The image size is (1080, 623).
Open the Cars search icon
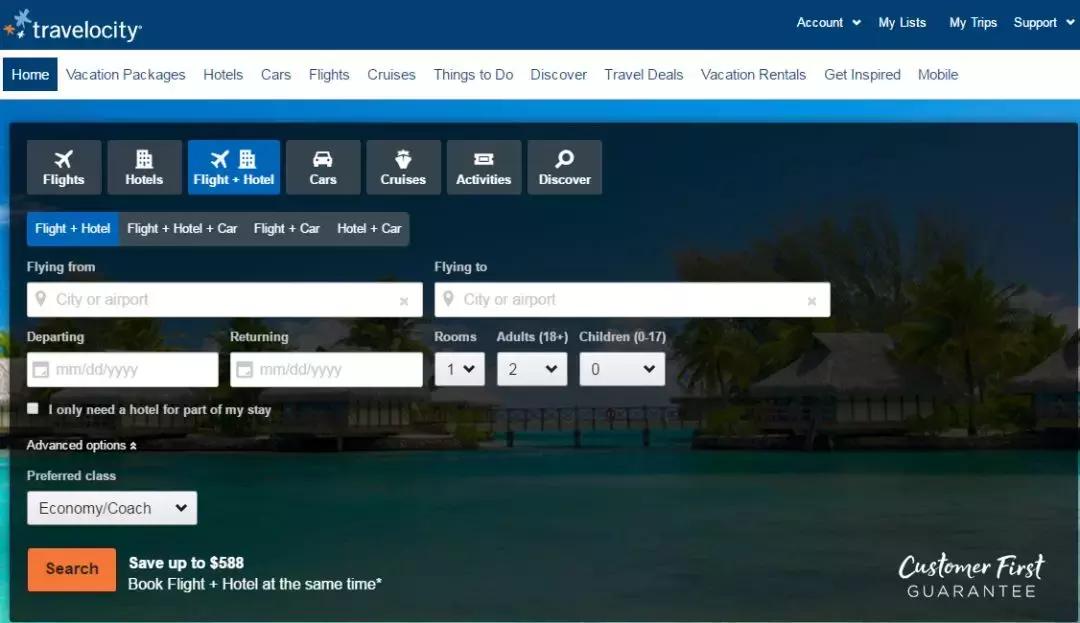click(323, 160)
